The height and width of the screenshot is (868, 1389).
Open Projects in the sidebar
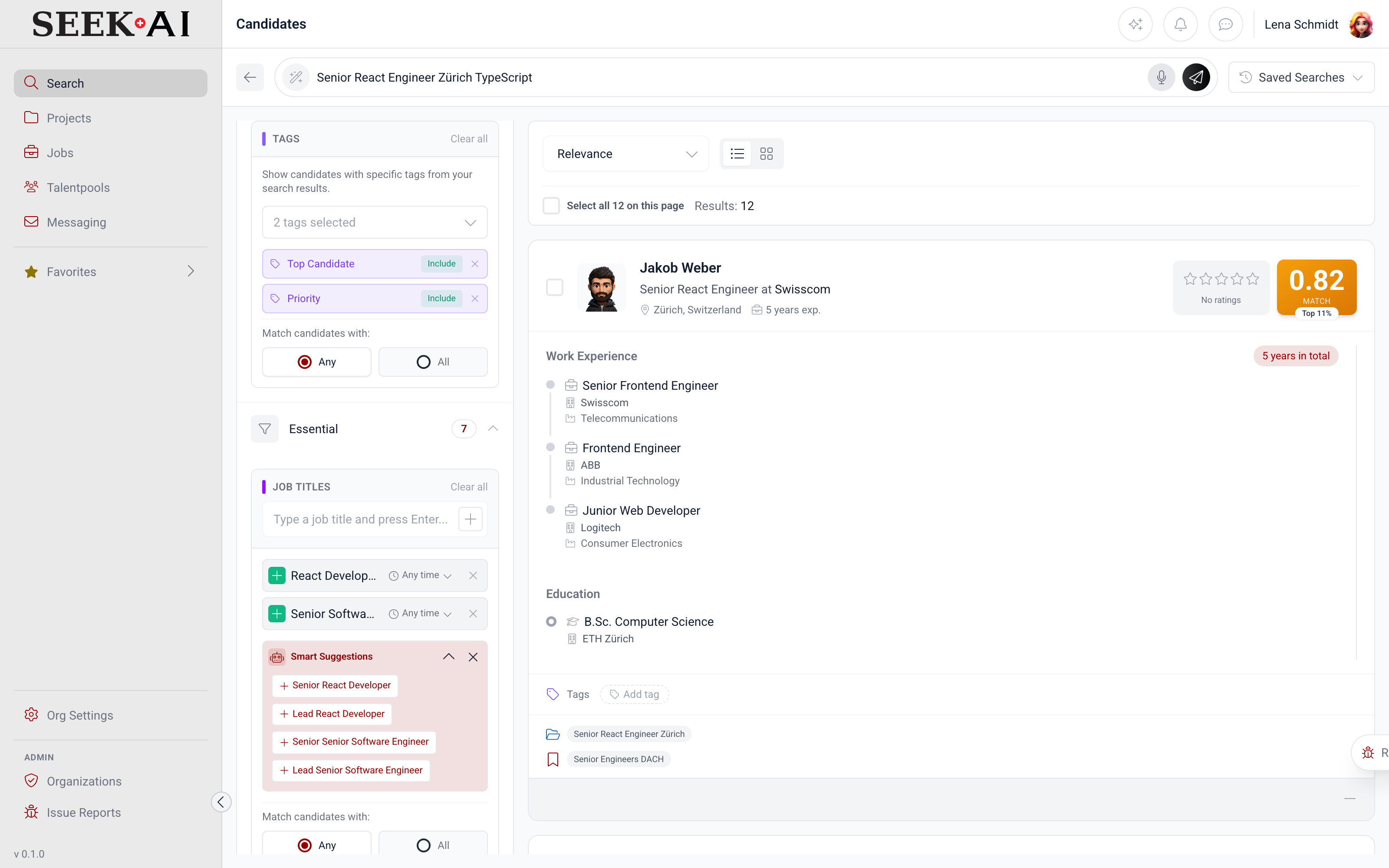(110, 118)
